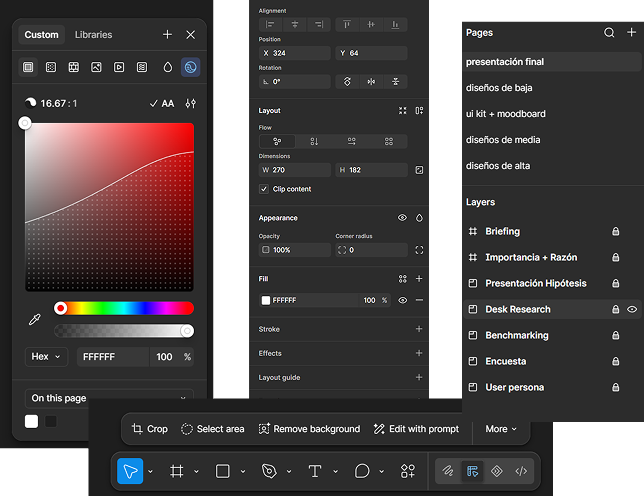This screenshot has width=644, height=496.
Task: Lock aspect ratio beside Dimensions
Action: click(419, 170)
